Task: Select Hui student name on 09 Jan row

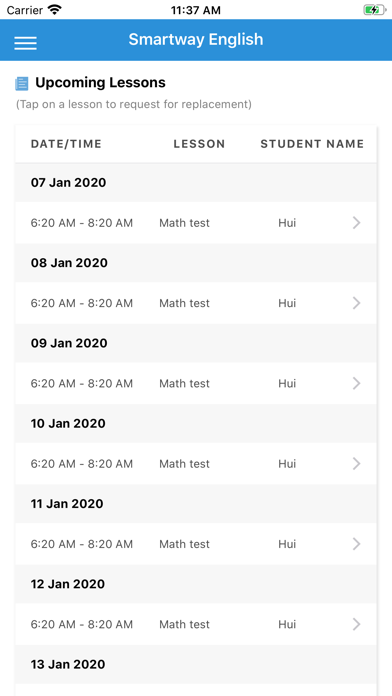Action: click(x=287, y=384)
